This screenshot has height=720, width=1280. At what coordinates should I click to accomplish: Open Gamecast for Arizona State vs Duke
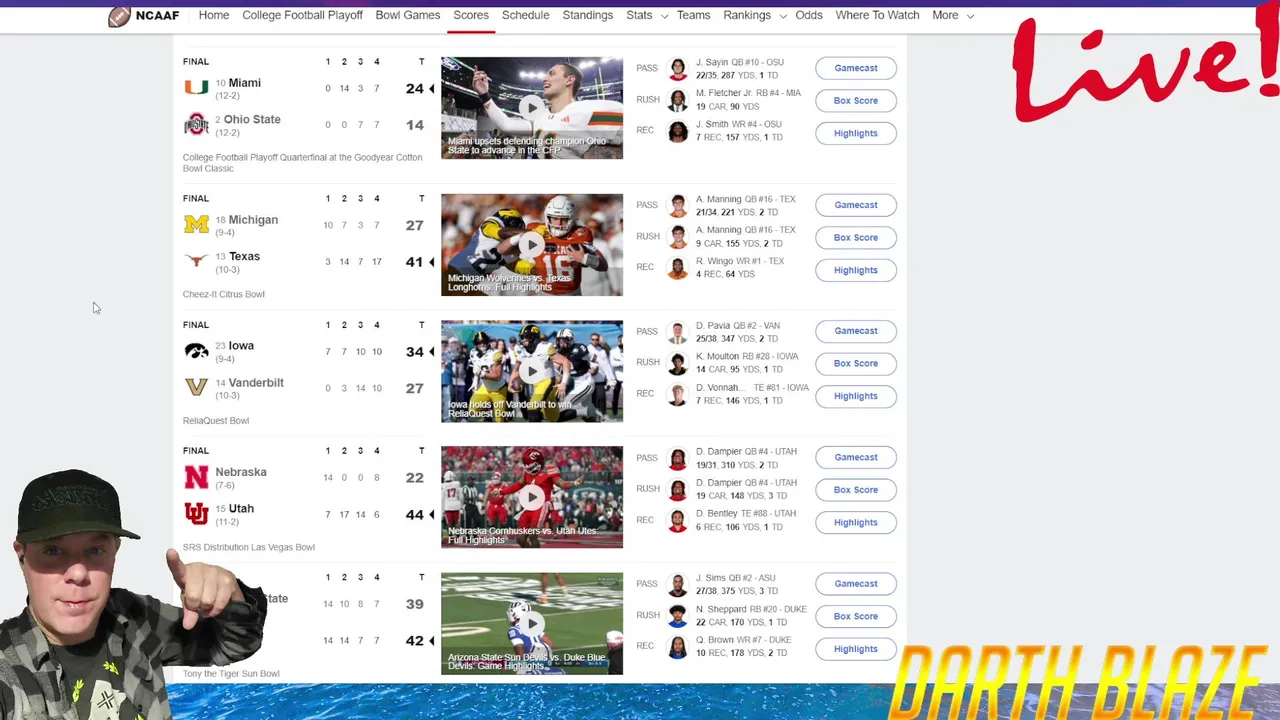tap(856, 584)
